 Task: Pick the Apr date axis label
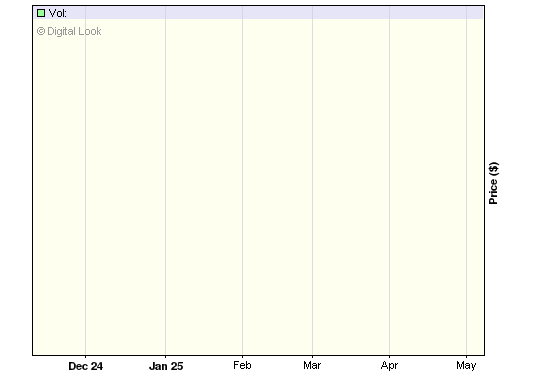point(389,366)
